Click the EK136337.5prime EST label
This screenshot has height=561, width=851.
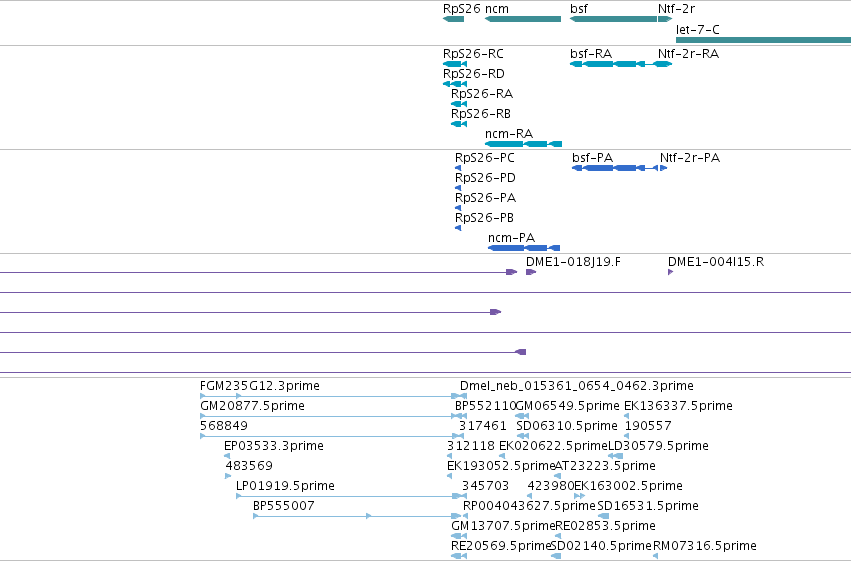tap(678, 406)
